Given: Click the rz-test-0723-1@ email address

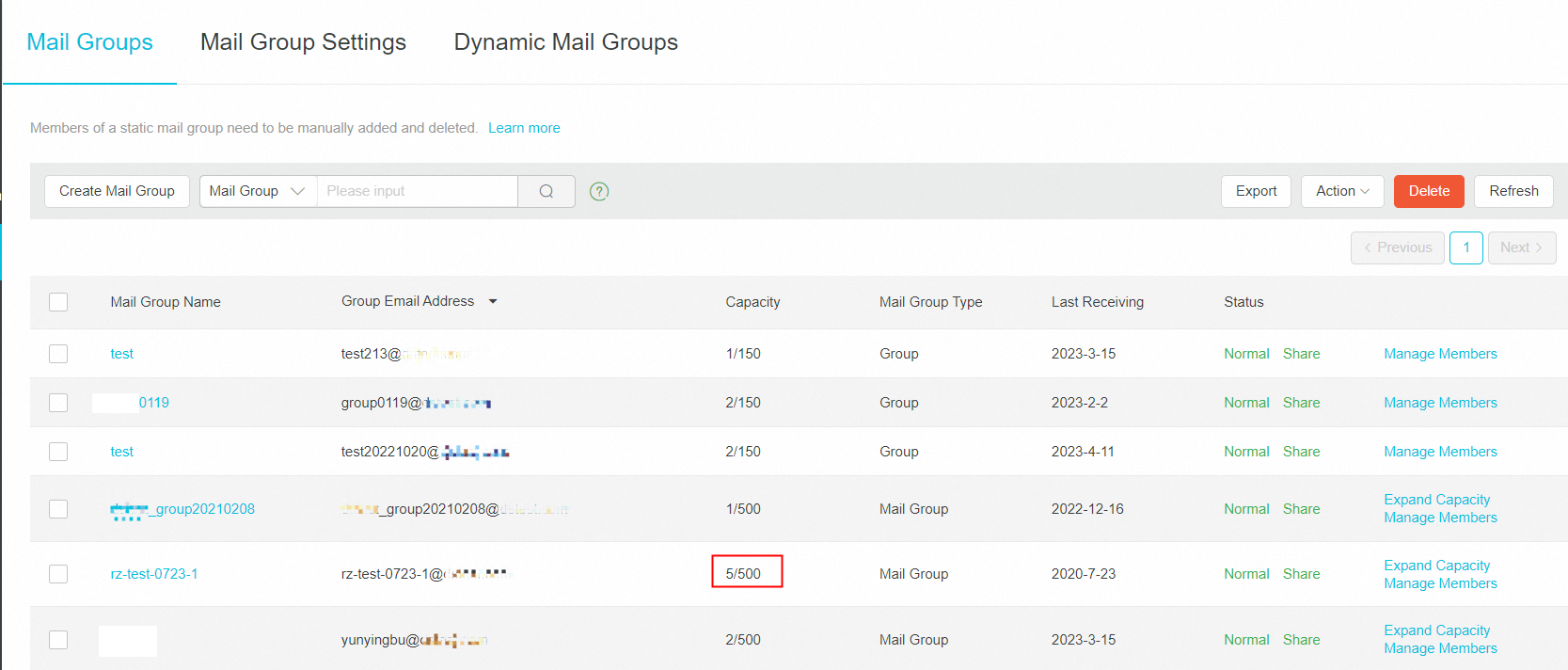Looking at the screenshot, I should pos(424,574).
